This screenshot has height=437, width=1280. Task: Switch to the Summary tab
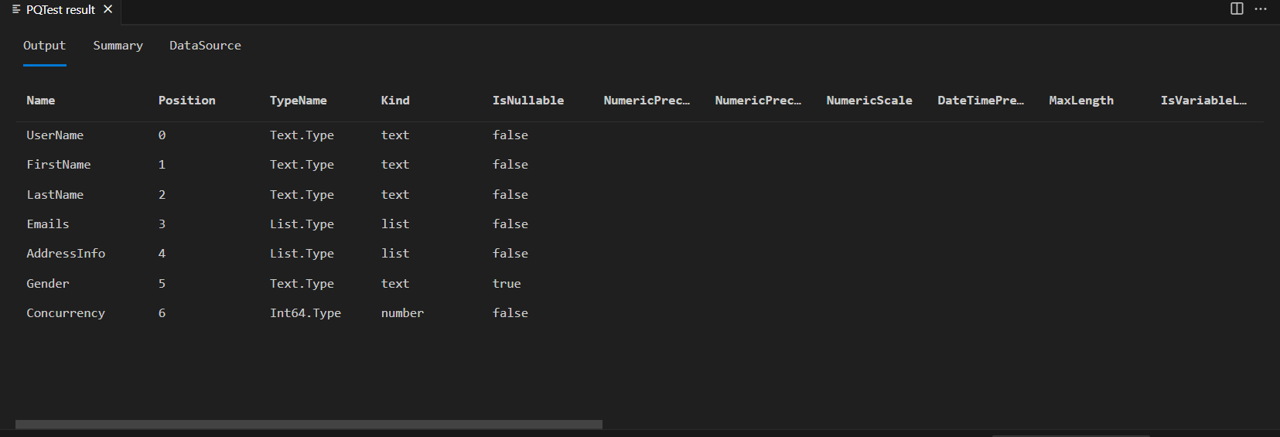(118, 45)
